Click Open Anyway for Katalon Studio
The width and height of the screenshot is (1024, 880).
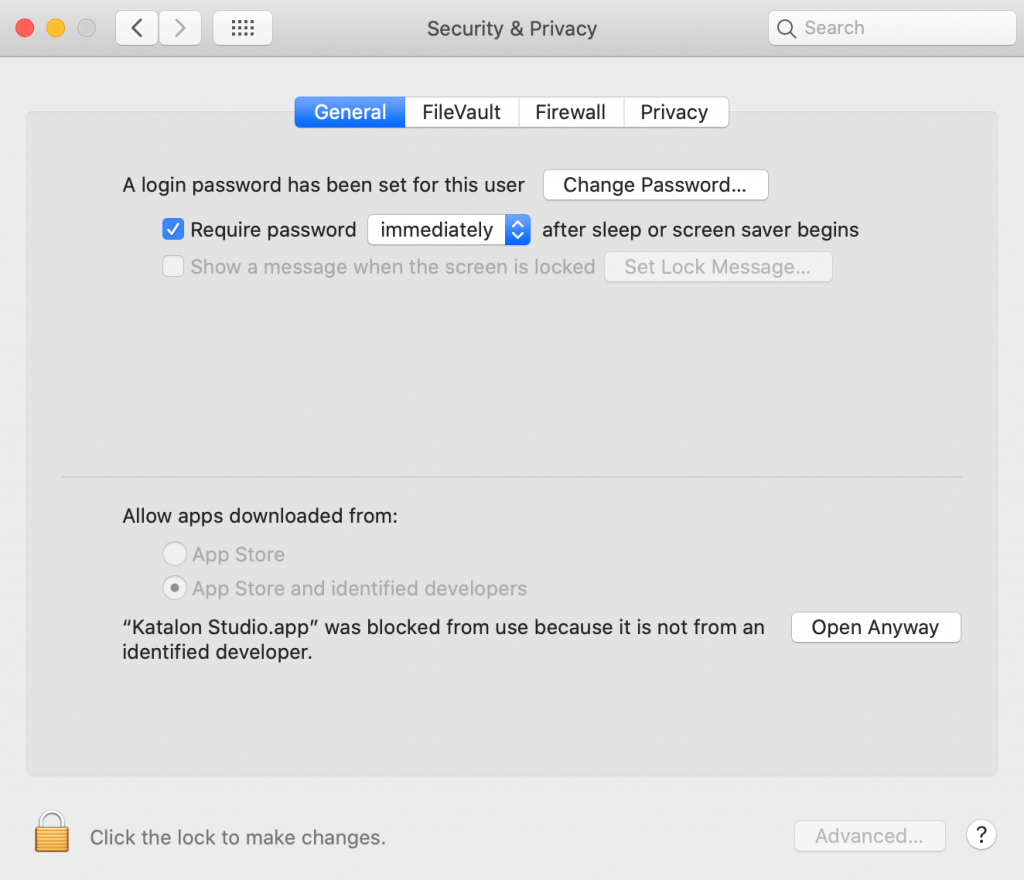875,627
